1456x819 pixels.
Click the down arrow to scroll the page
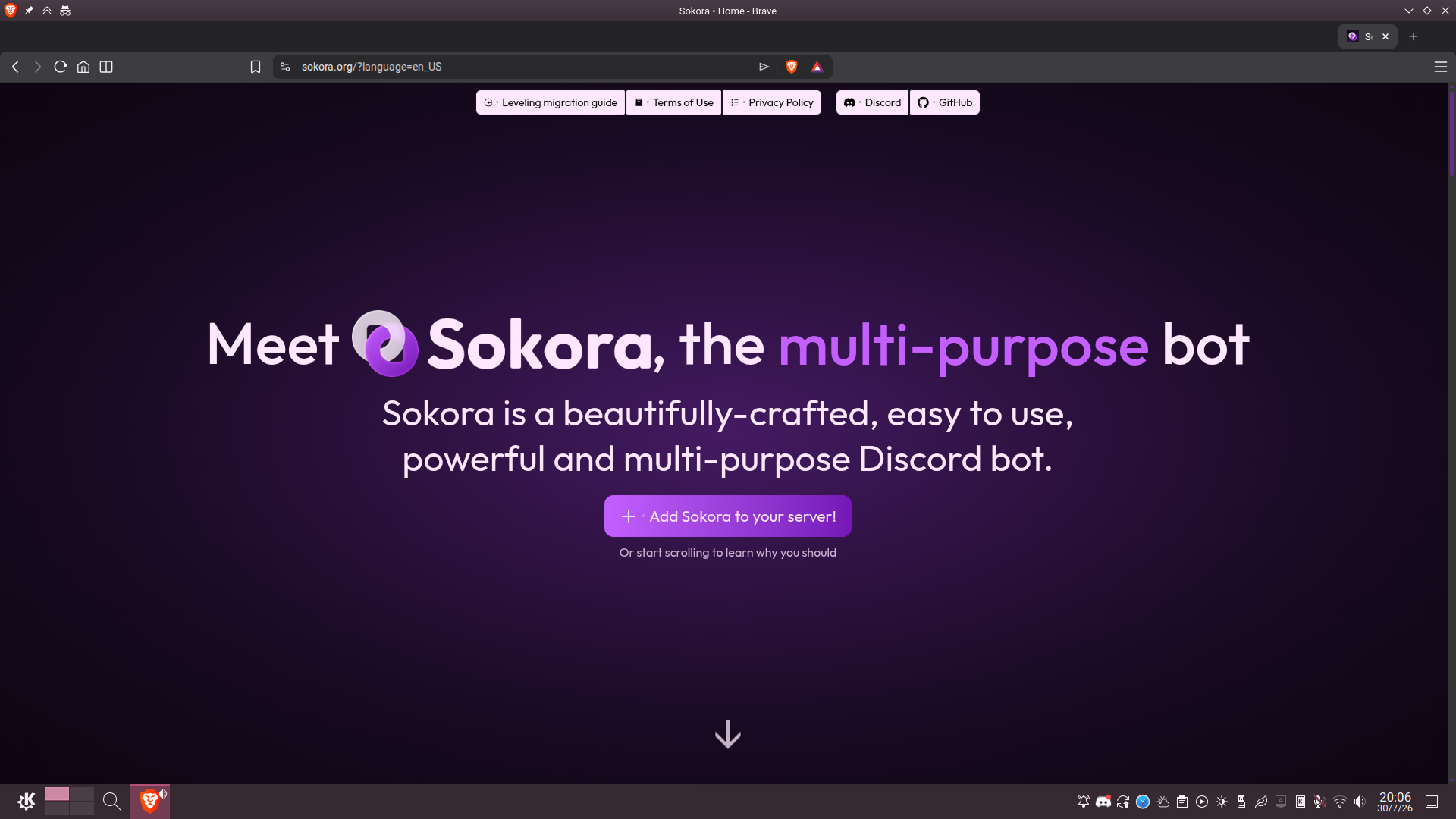click(x=728, y=734)
